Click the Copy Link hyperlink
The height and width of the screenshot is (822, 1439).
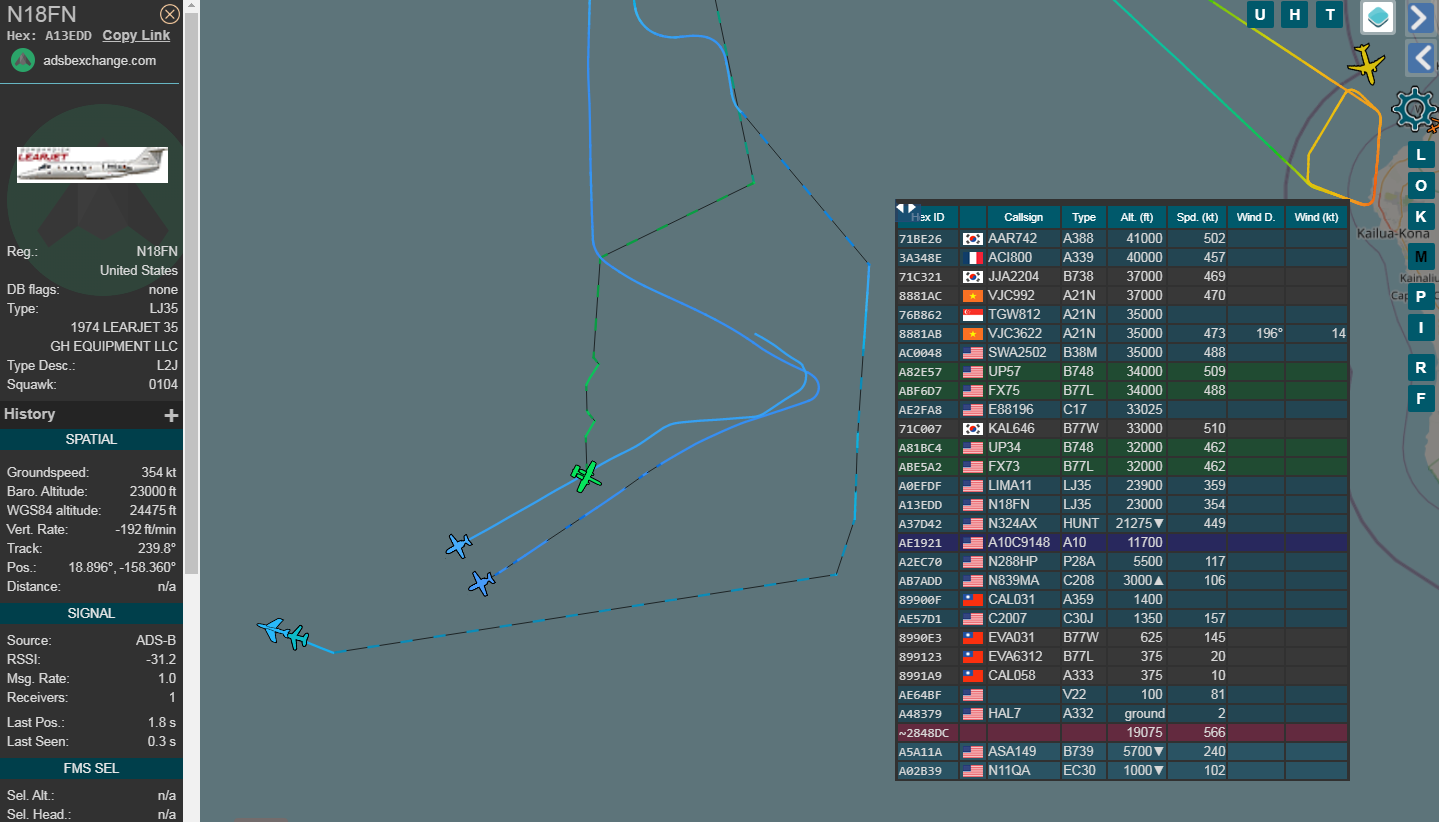point(136,35)
